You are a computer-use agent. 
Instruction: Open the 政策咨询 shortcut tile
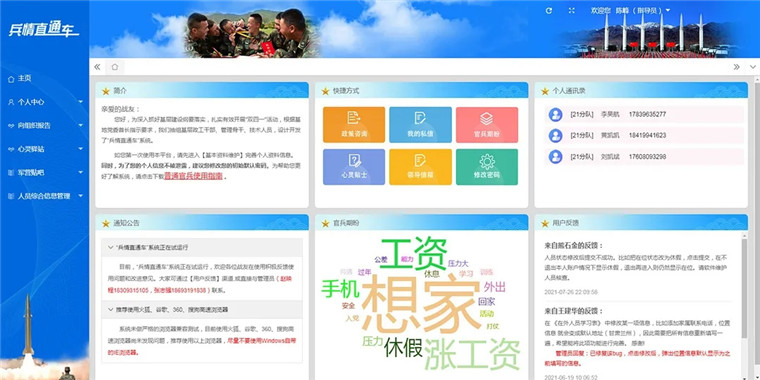pos(354,125)
